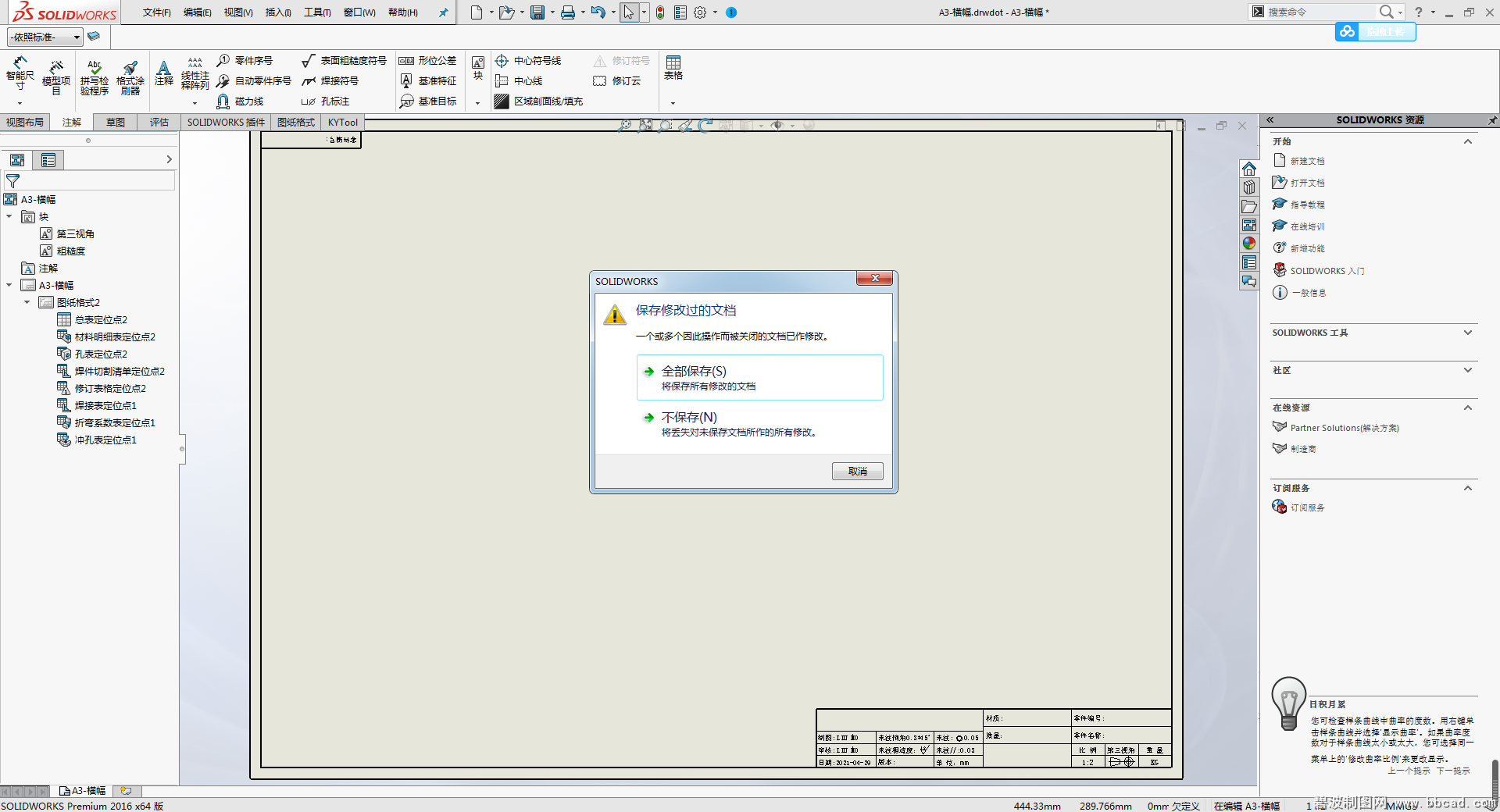
Task: Select the Geometric Tolerance tool
Action: coord(427,60)
